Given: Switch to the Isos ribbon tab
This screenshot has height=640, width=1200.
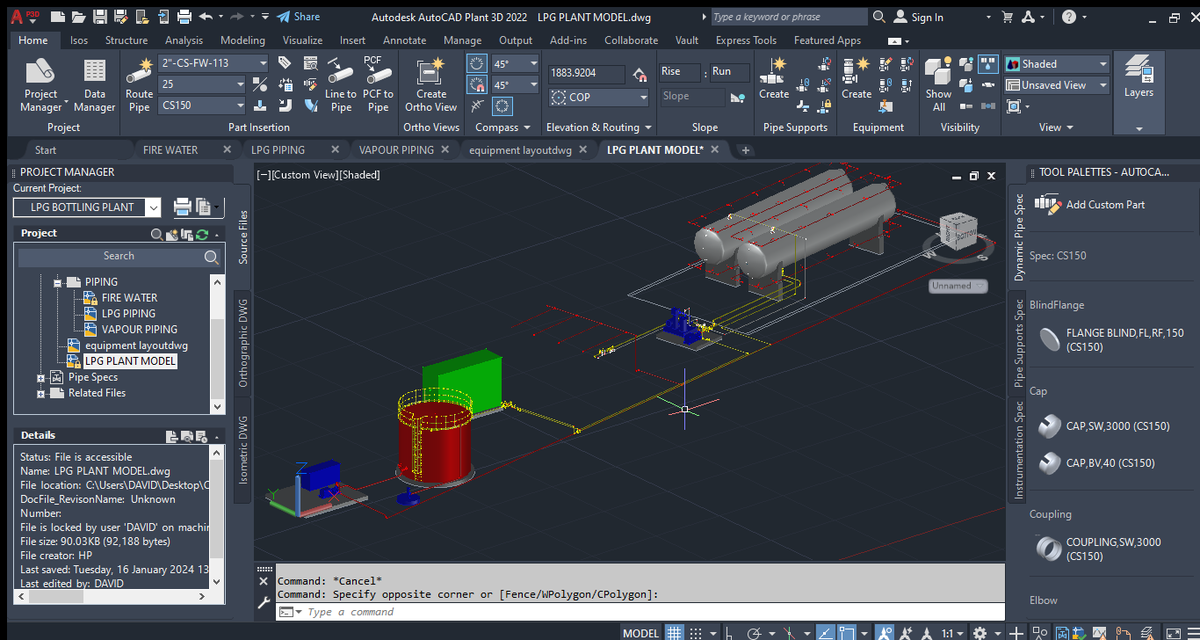Looking at the screenshot, I should point(79,40).
